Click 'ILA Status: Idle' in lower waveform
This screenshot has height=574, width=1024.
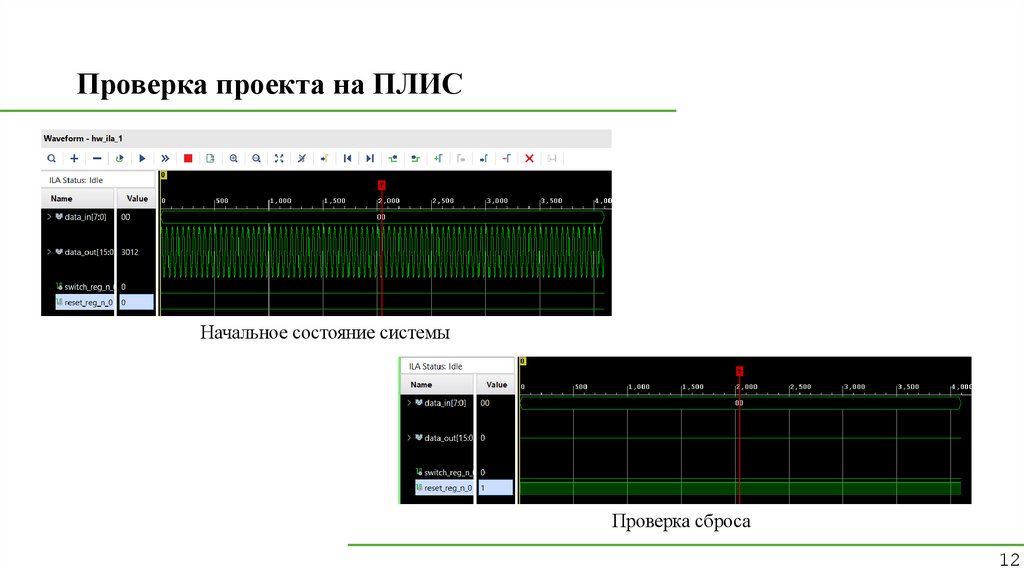click(x=436, y=366)
